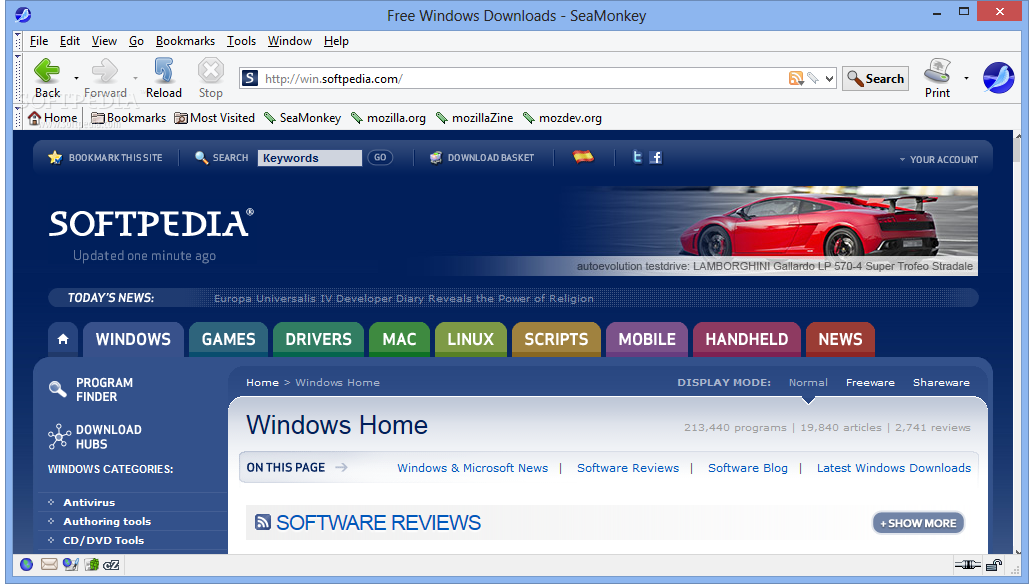Set display mode to Normal

click(x=808, y=383)
